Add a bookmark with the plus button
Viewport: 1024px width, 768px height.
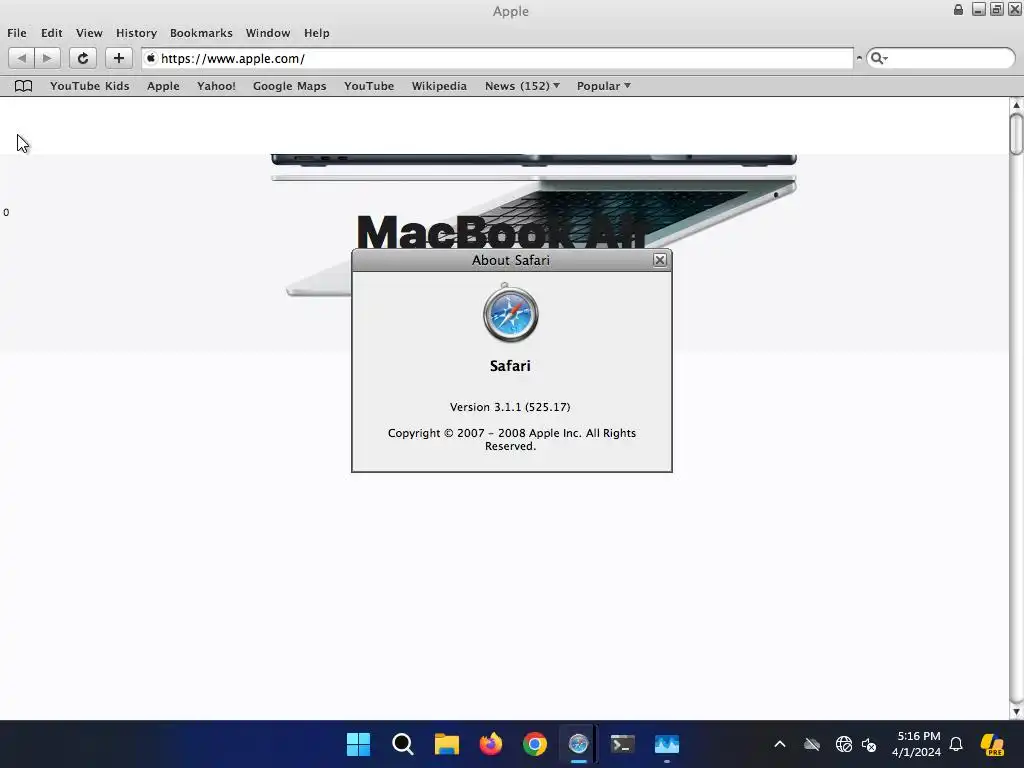pos(119,58)
